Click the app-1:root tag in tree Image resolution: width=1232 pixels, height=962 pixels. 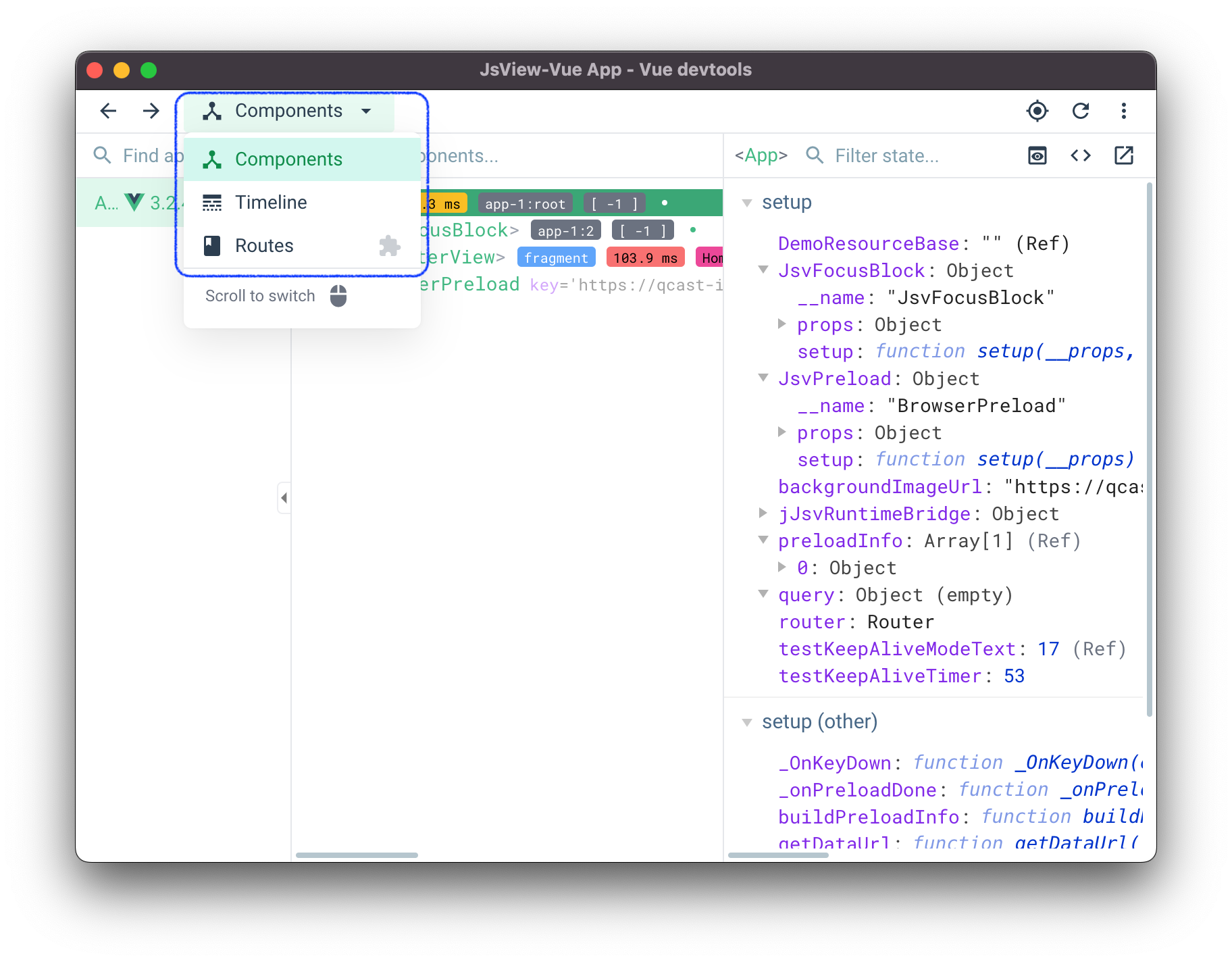(x=525, y=204)
